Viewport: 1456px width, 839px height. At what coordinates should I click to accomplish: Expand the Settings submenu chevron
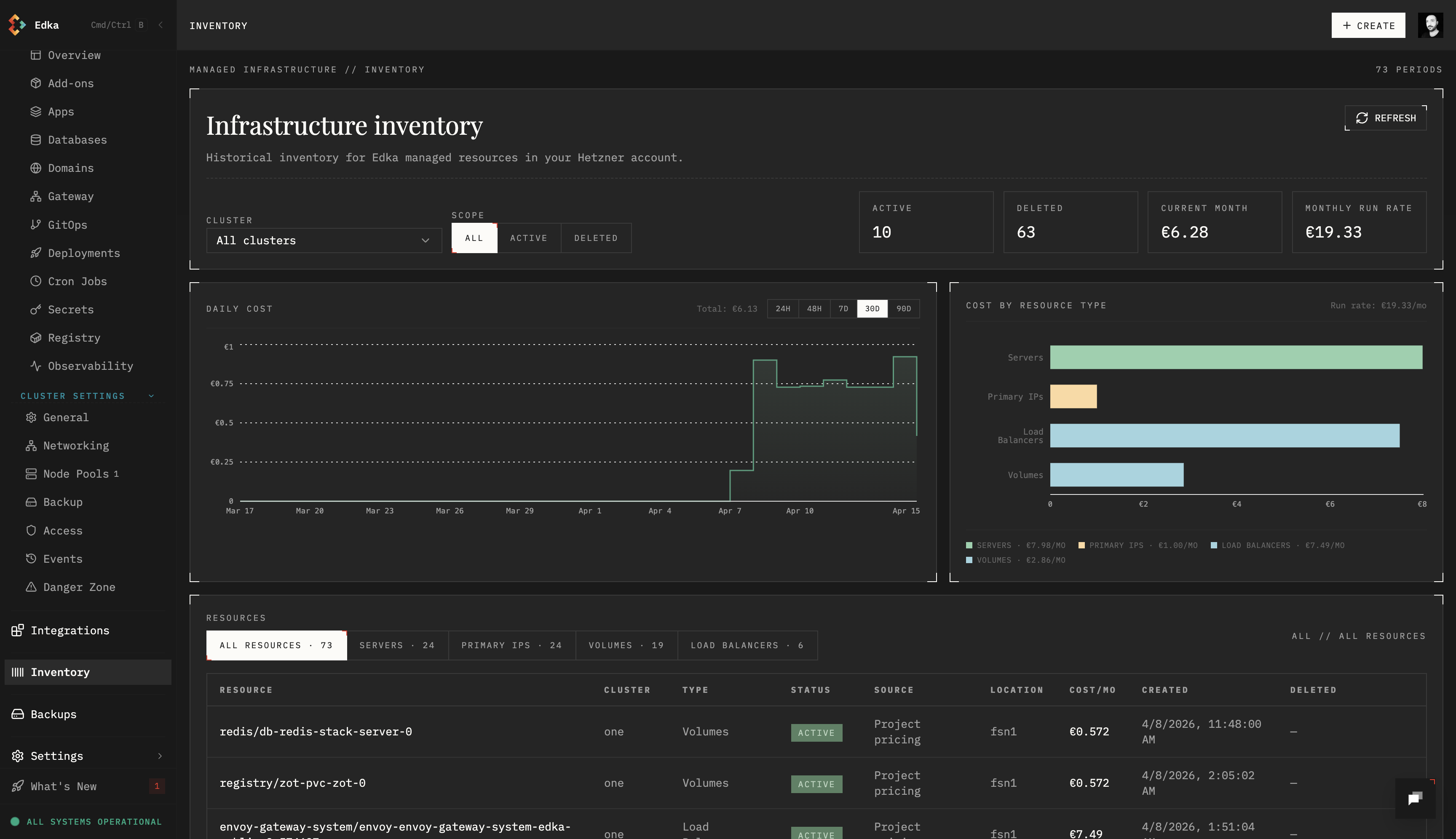tap(160, 756)
